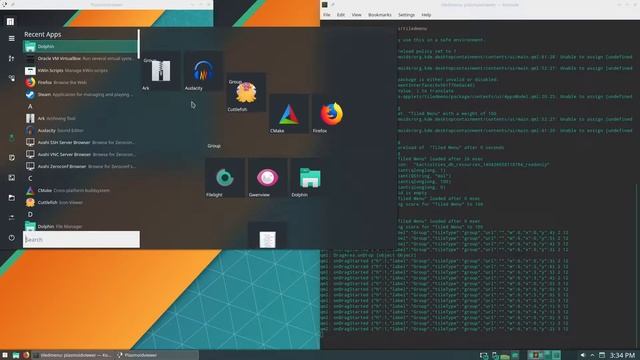Open Dolphin File Manager in the app list

click(x=80, y=226)
